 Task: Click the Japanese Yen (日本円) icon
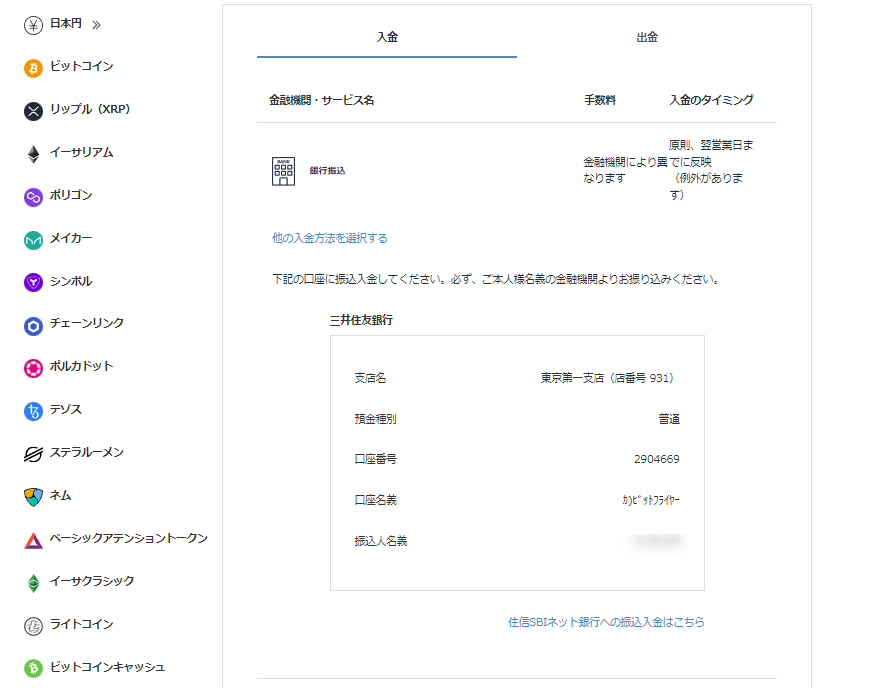pyautogui.click(x=33, y=25)
